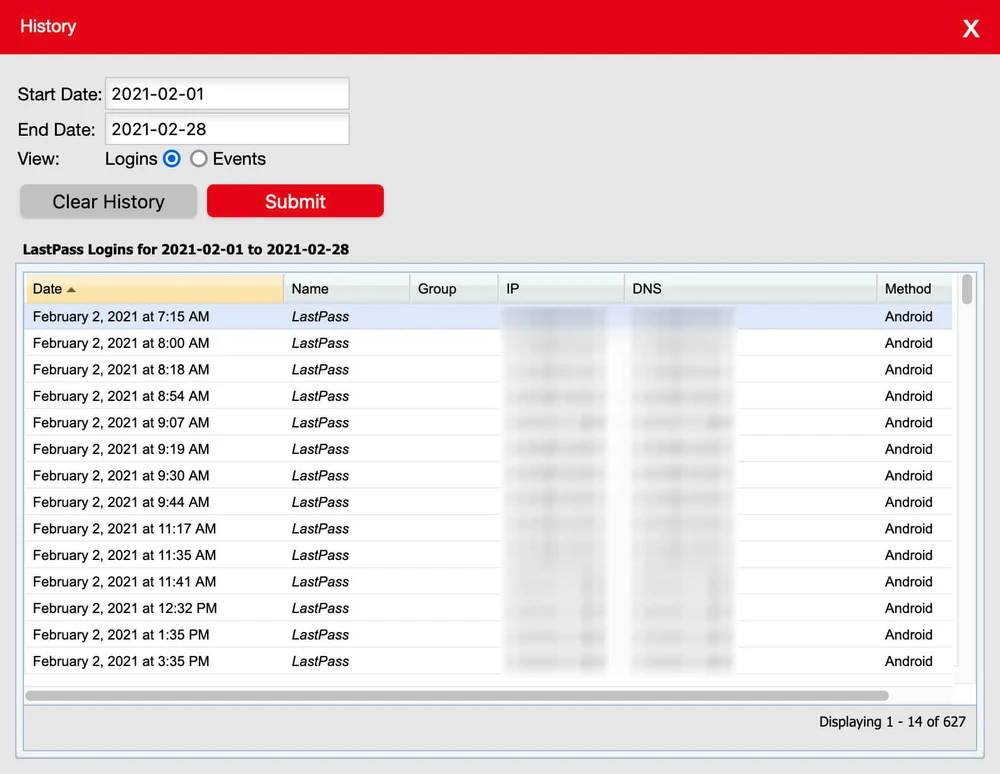Close the History dialog with X
The width and height of the screenshot is (1000, 774).
tap(970, 29)
